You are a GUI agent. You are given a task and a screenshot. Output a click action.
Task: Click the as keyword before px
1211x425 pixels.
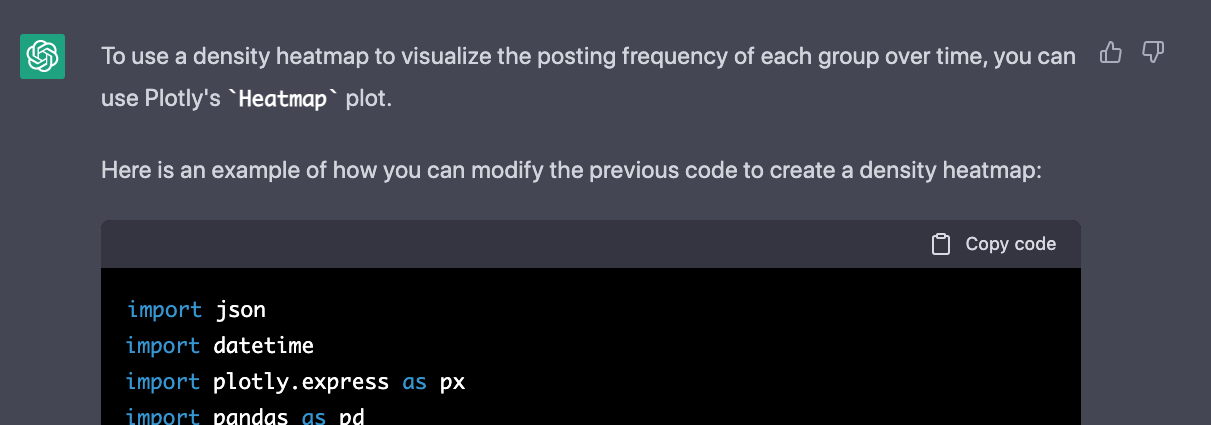[x=414, y=382]
